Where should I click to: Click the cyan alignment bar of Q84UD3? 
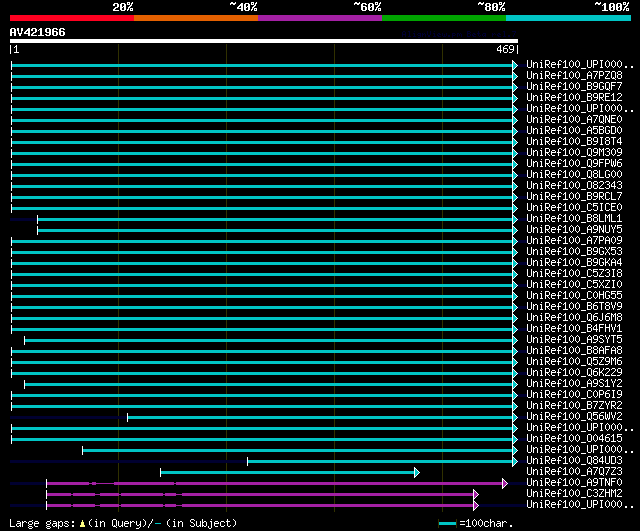[380, 462]
